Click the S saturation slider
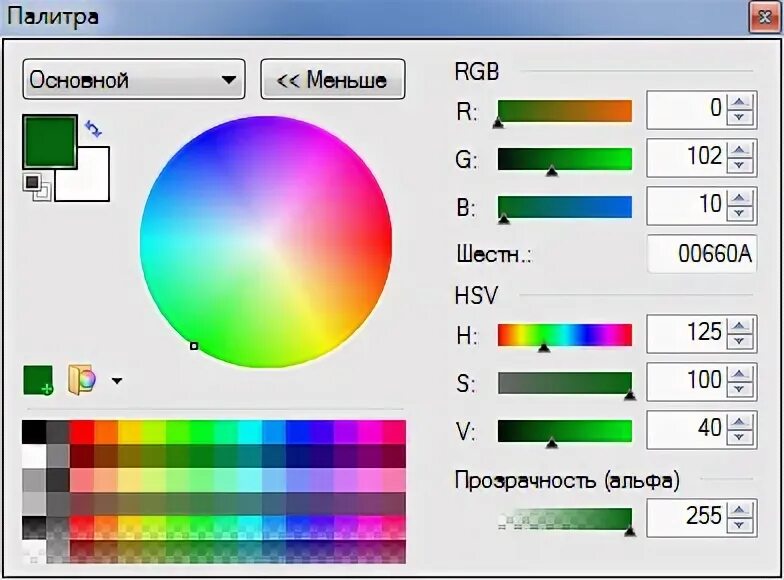This screenshot has width=784, height=580. click(x=564, y=383)
